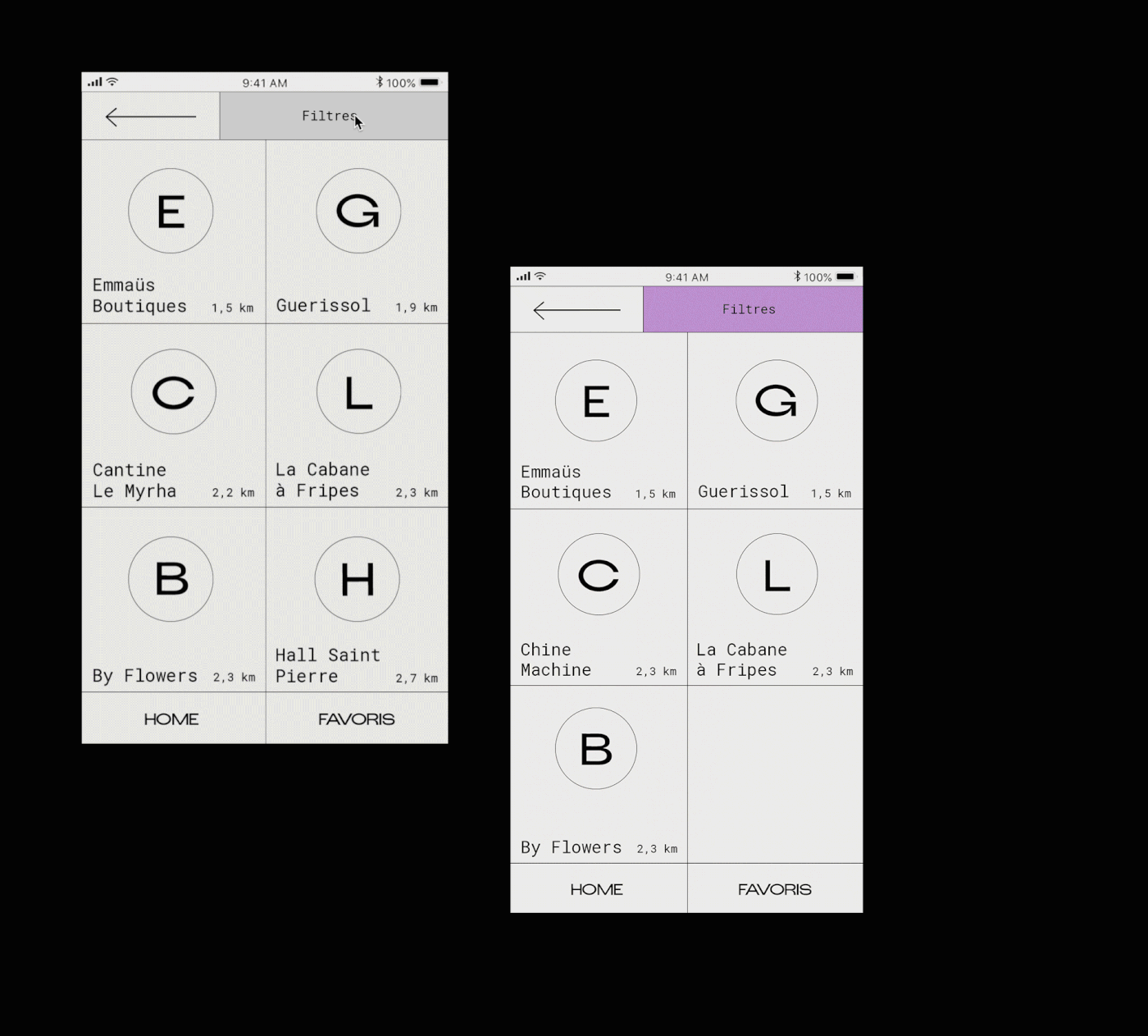
Task: Tap the 2,2 km distance of Cantine Le Myrha
Action: tap(233, 493)
